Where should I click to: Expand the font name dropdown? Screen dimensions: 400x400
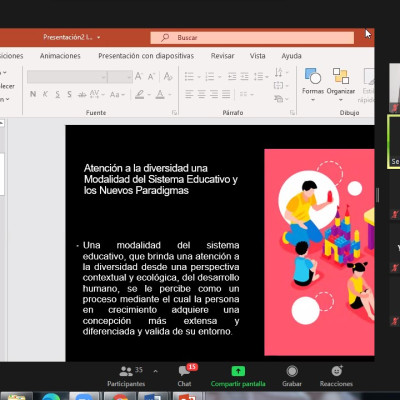tap(104, 77)
